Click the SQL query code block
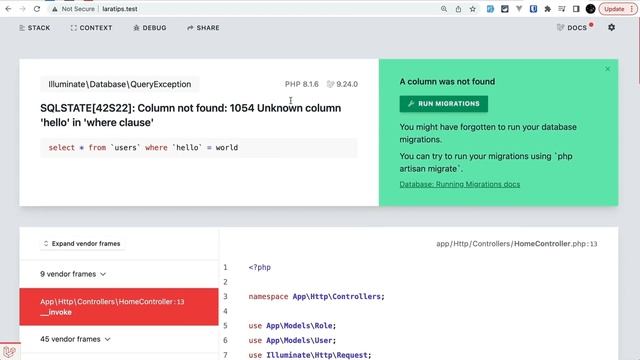Screen dimensions: 640x360 coord(199,147)
